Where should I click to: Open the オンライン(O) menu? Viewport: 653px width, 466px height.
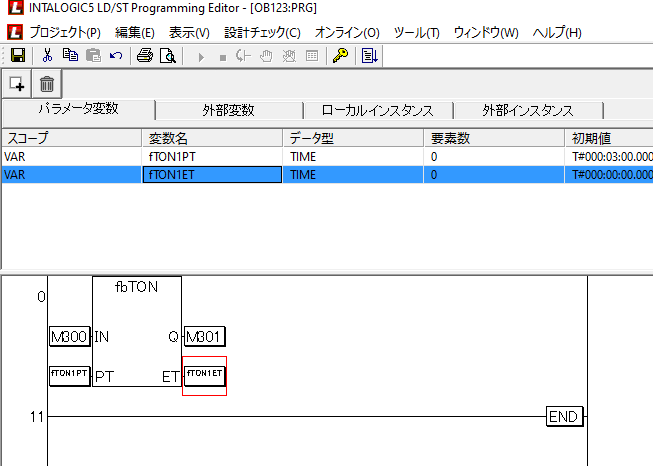click(347, 33)
